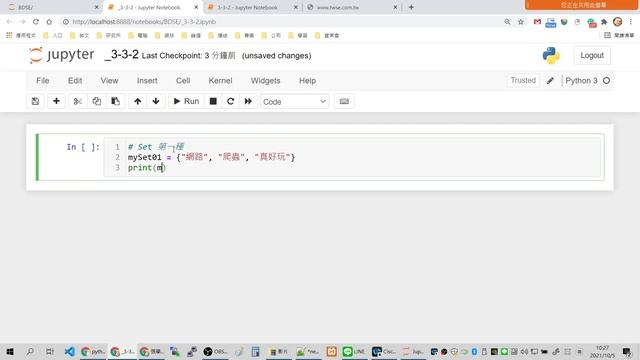
Task: Click inside the code cell editor
Action: [x=353, y=157]
